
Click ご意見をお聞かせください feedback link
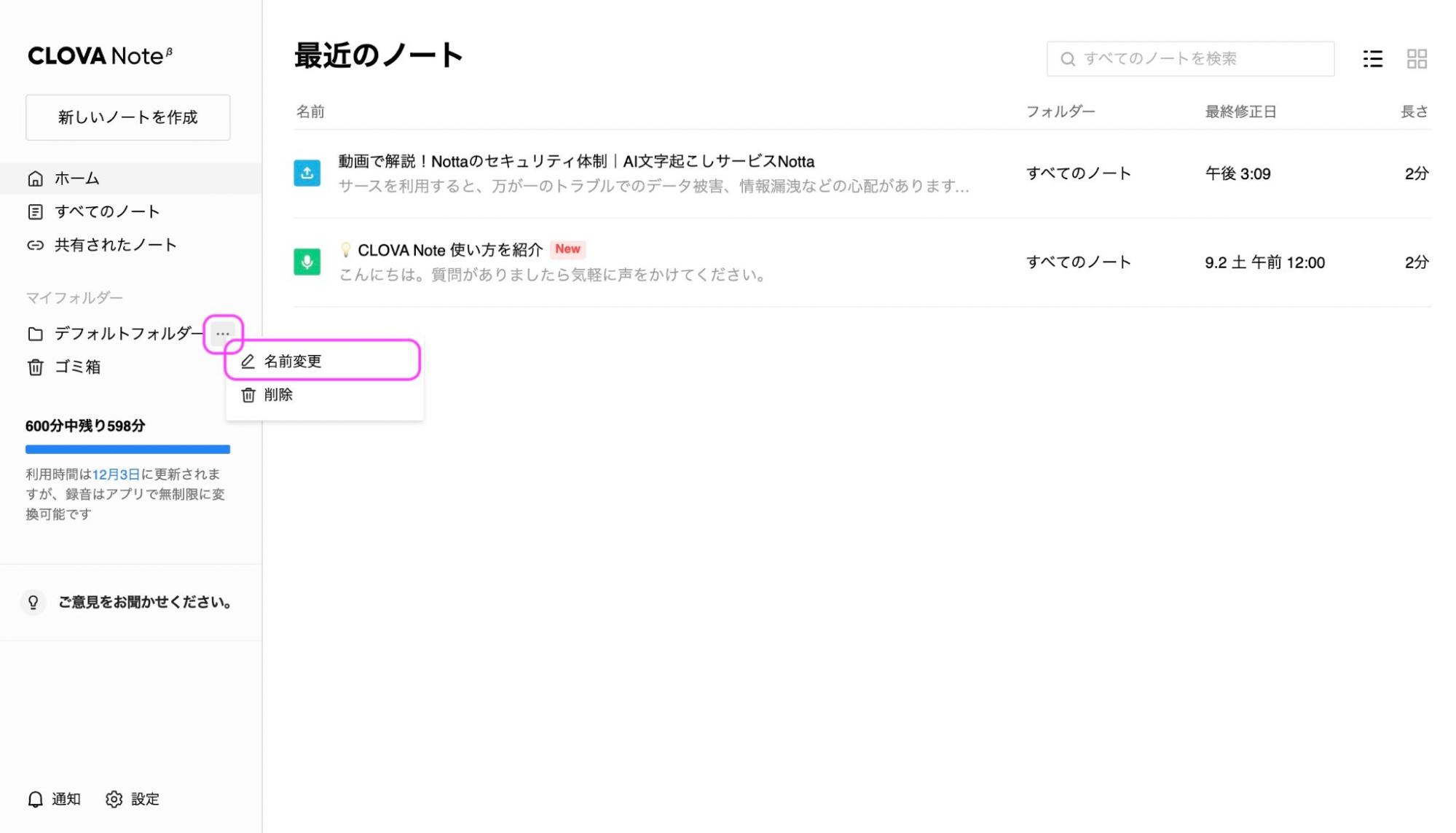(x=146, y=602)
